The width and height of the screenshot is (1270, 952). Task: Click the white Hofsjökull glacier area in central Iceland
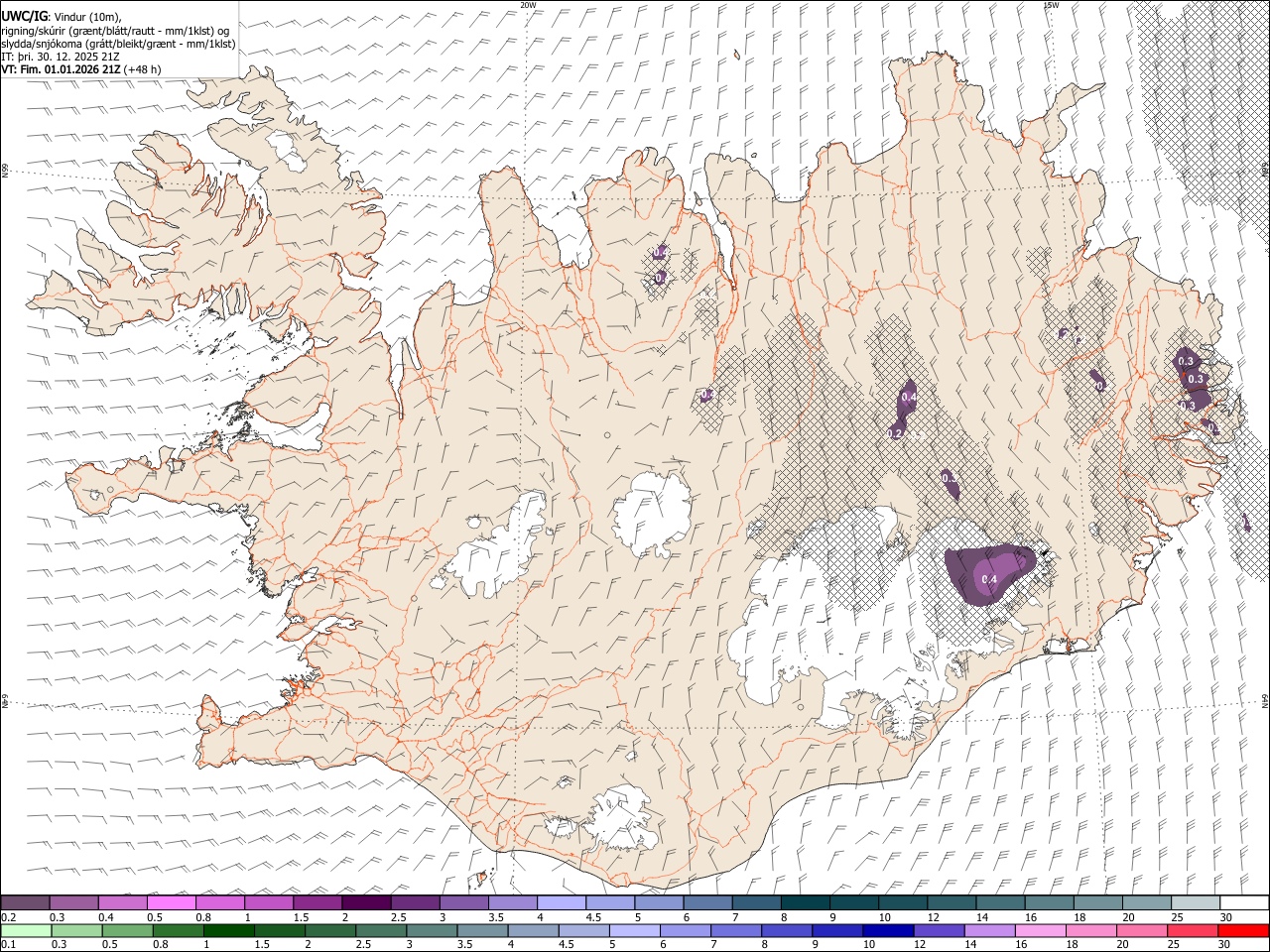tap(652, 514)
